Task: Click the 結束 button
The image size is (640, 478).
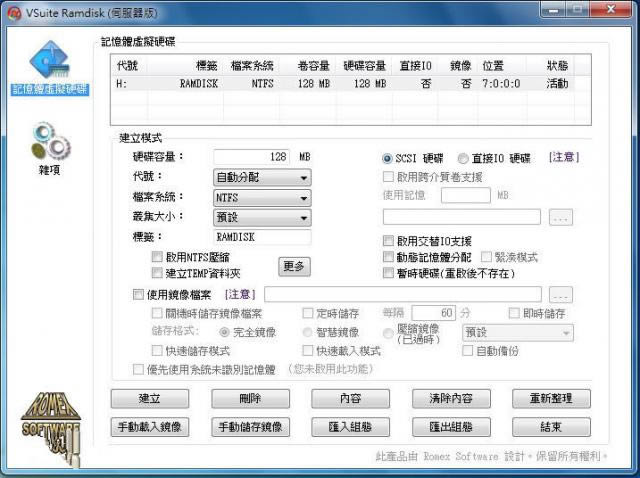Action: (551, 427)
